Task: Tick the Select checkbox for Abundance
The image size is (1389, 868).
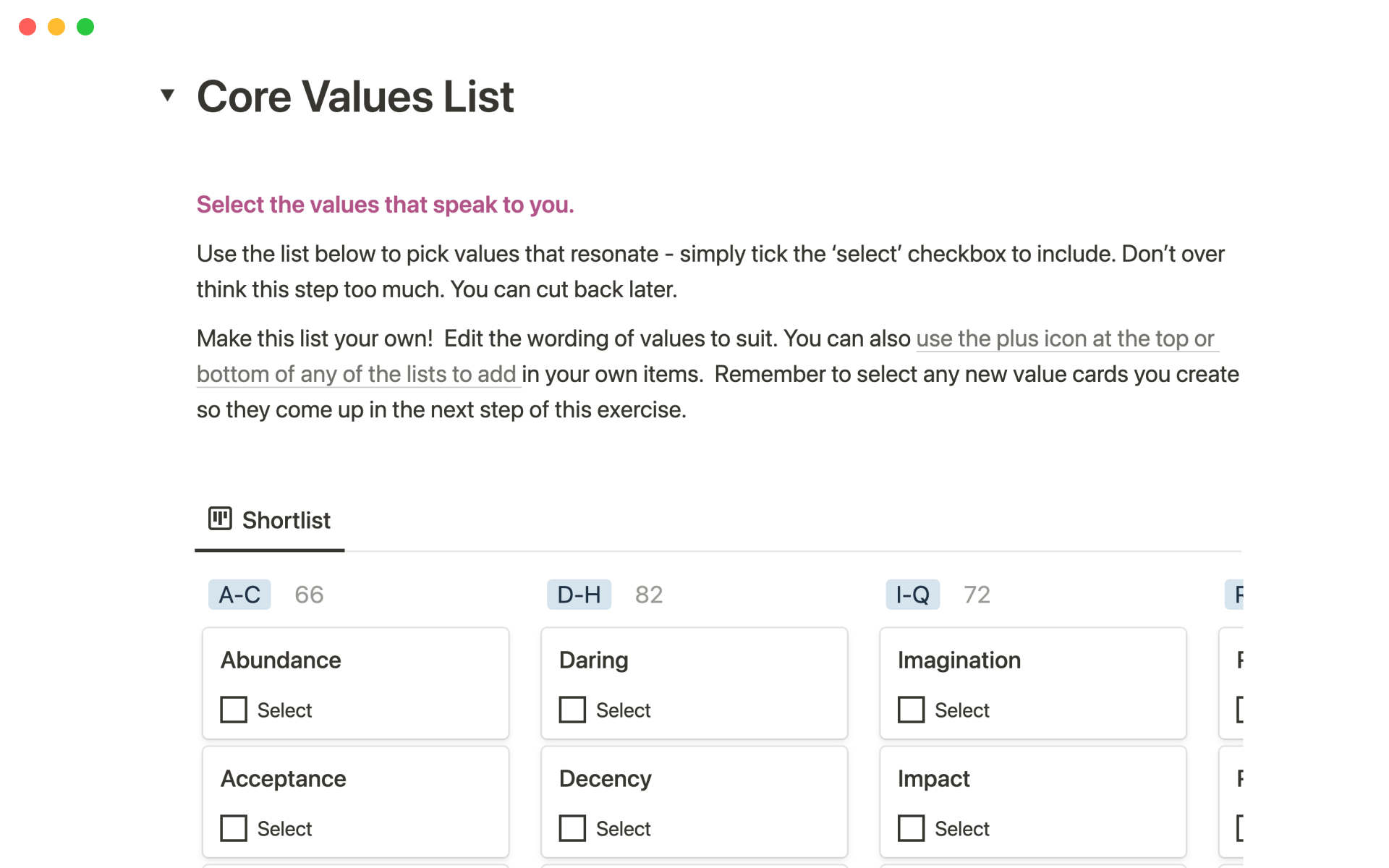Action: [x=234, y=710]
